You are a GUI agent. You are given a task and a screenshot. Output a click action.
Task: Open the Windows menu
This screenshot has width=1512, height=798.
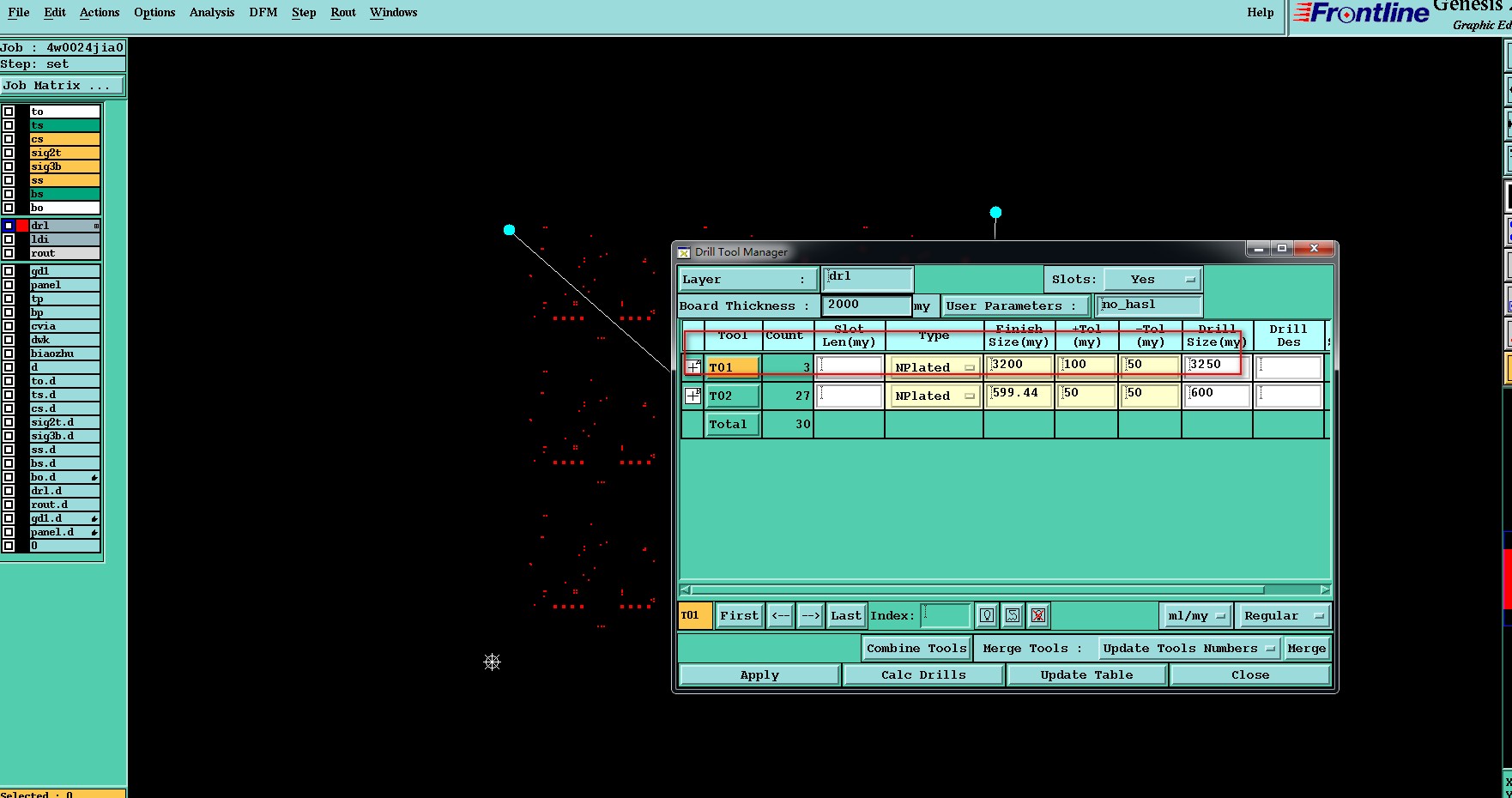tap(393, 12)
